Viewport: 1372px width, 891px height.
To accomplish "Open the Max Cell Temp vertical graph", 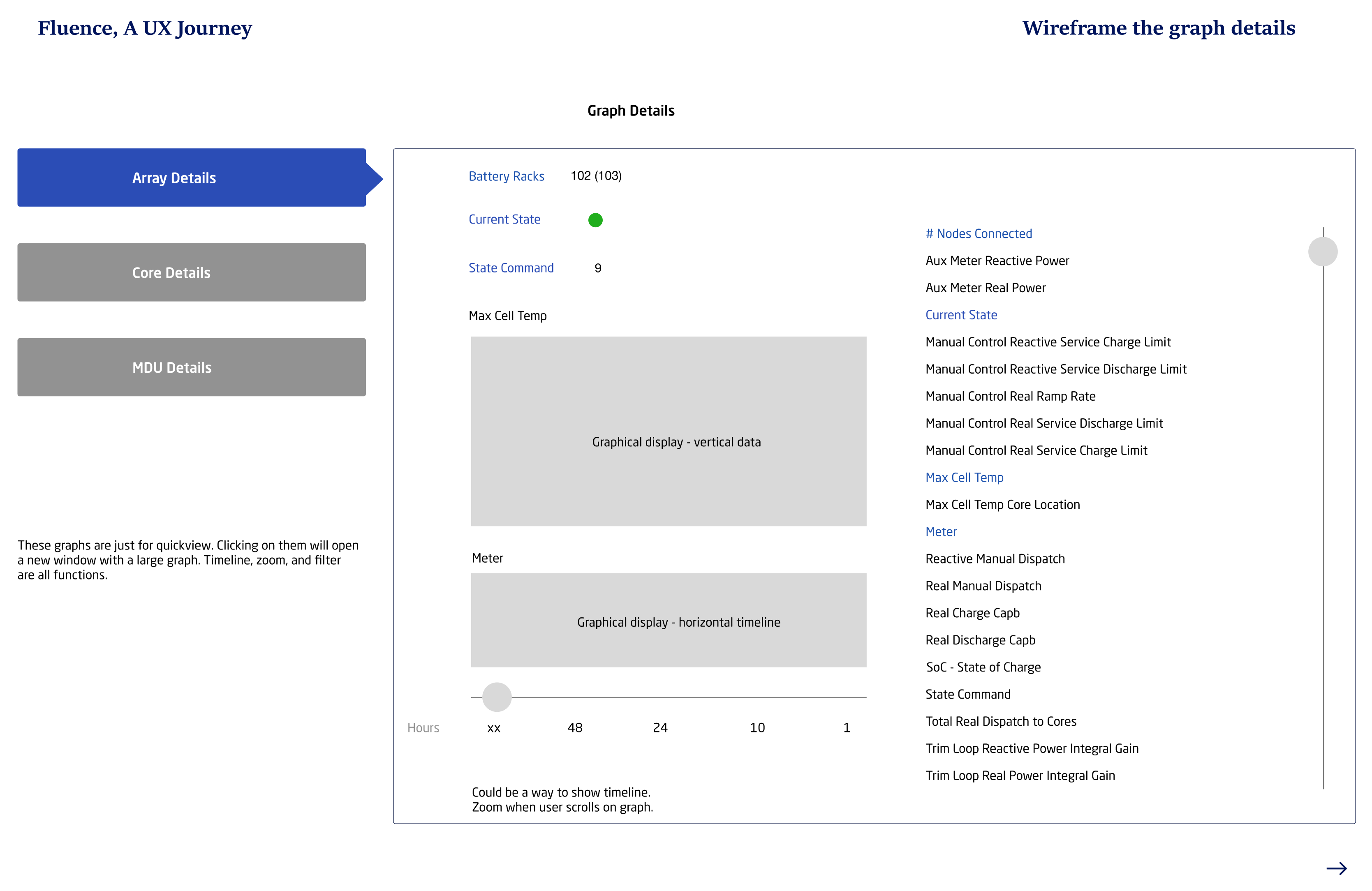I will 668,431.
